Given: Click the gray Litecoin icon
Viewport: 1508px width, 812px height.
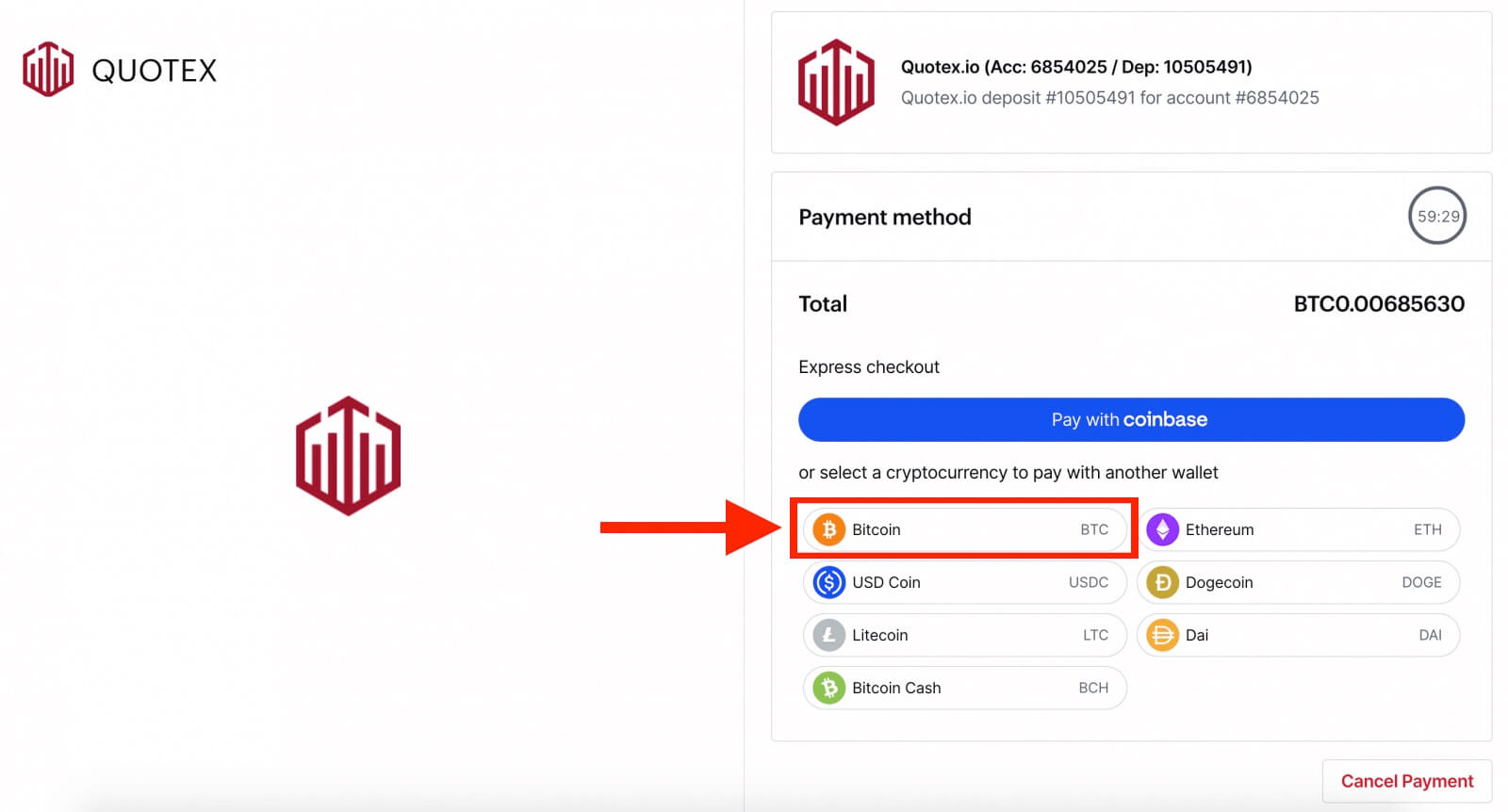Looking at the screenshot, I should pos(829,635).
